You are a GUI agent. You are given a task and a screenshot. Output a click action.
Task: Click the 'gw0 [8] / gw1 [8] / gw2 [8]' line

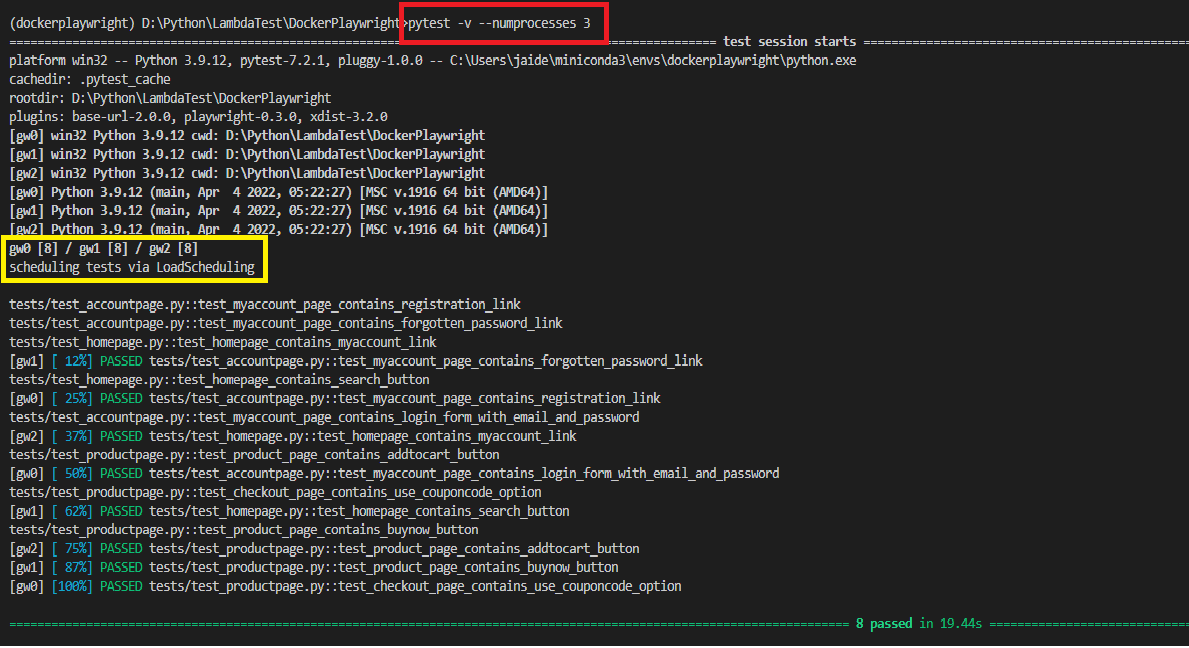click(104, 249)
